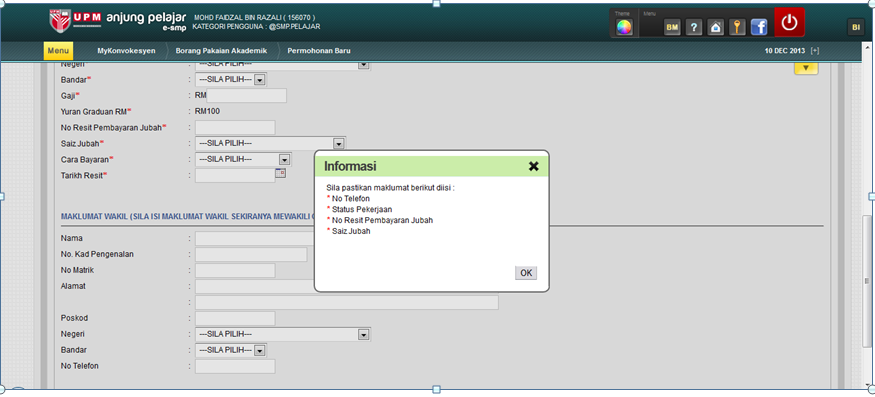The image size is (875, 397).
Task: Select Permohonan Baru breadcrumb
Action: click(x=319, y=51)
